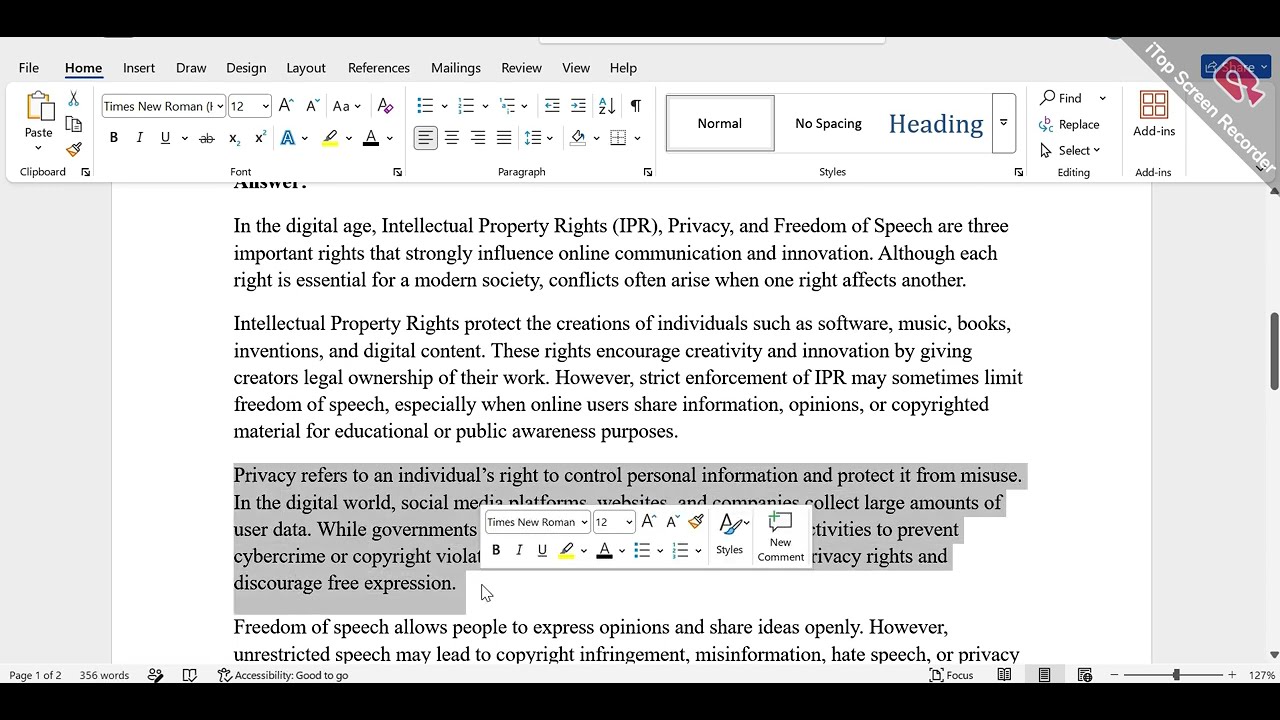The width and height of the screenshot is (1280, 720).
Task: Cut selection with scissors icon
Action: click(73, 99)
